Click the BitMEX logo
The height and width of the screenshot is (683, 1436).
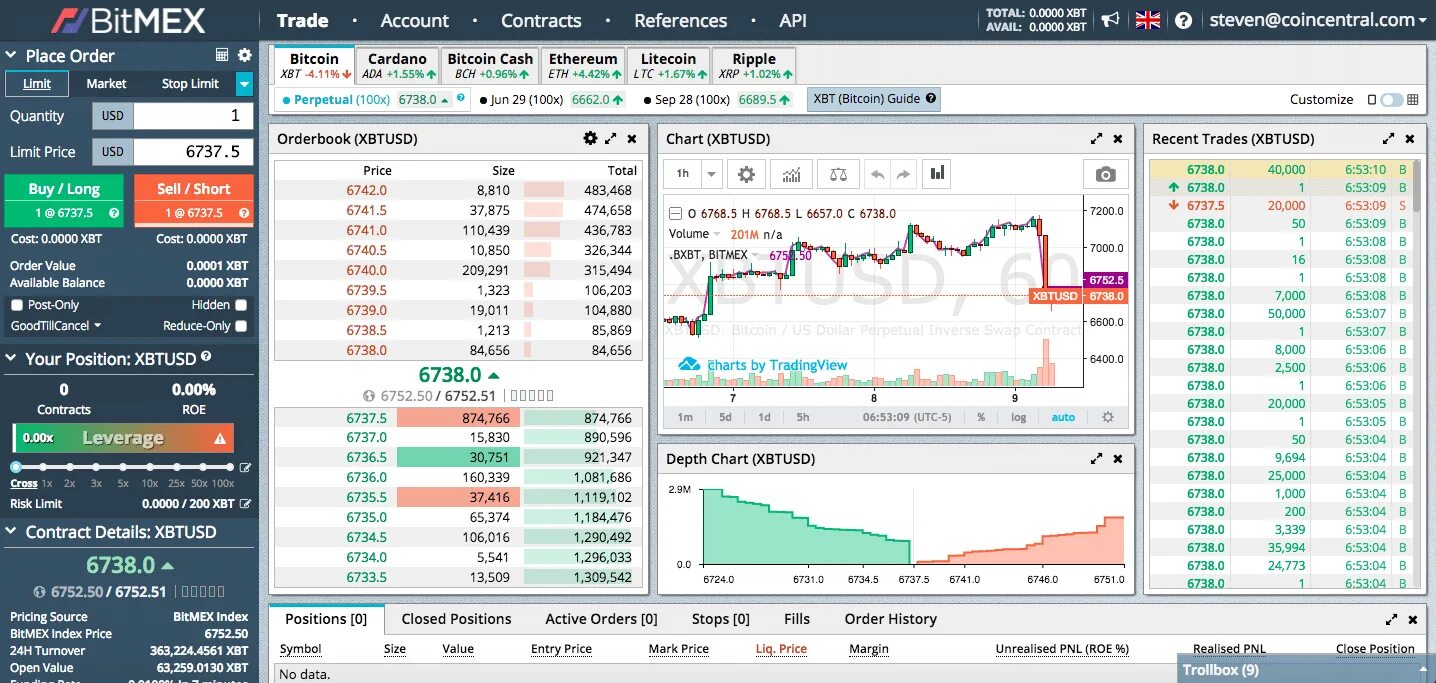129,20
